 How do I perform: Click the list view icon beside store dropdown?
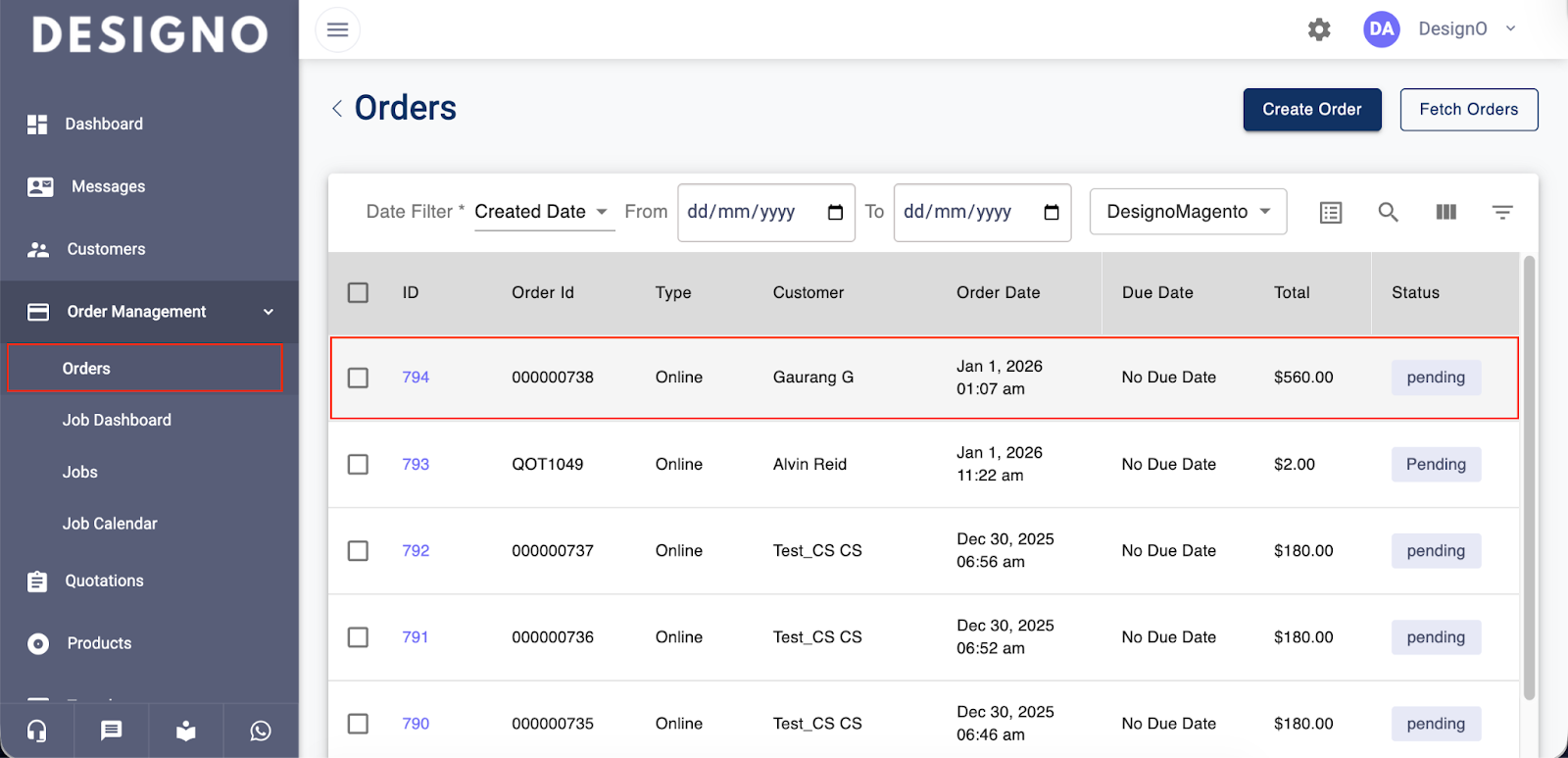1330,212
